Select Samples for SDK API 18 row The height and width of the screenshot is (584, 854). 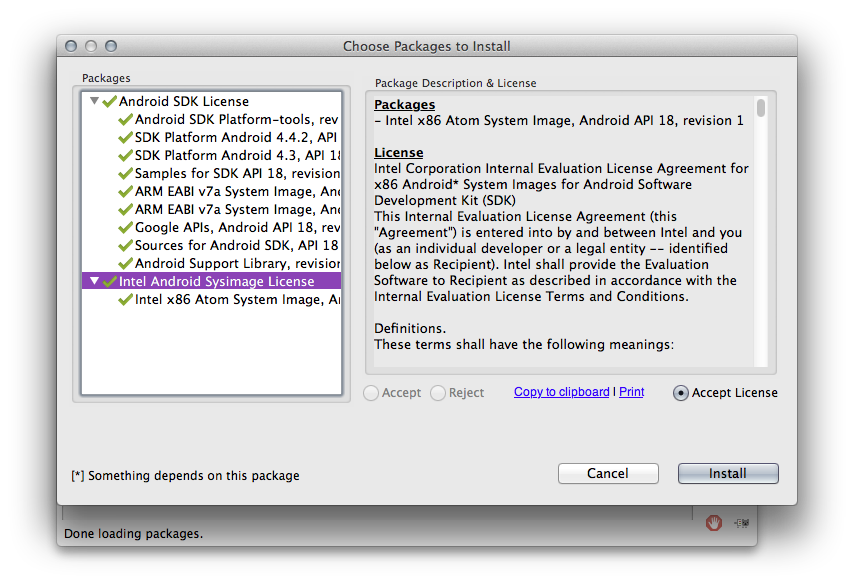click(211, 173)
